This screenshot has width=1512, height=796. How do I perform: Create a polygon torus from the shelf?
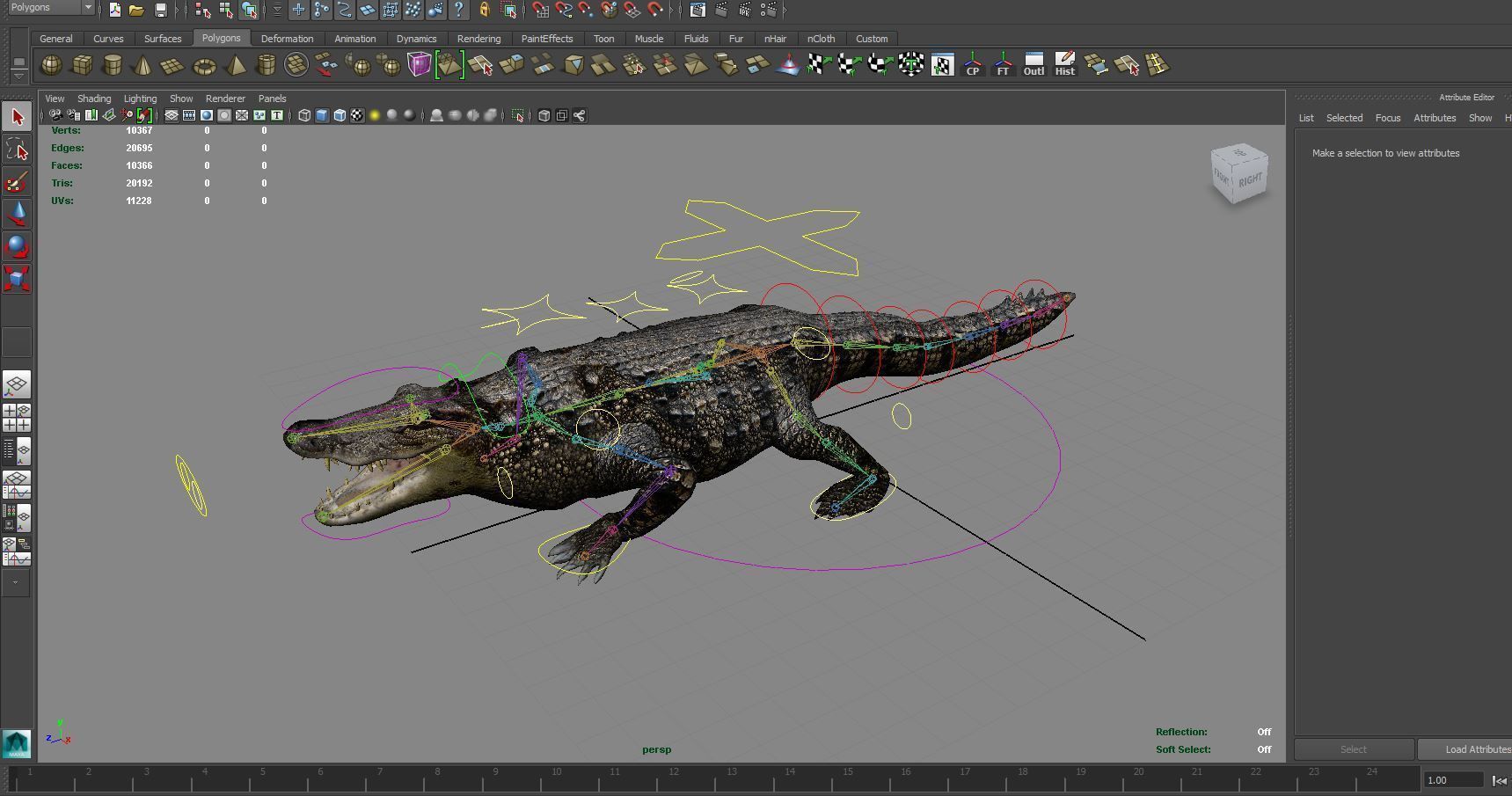coord(204,66)
